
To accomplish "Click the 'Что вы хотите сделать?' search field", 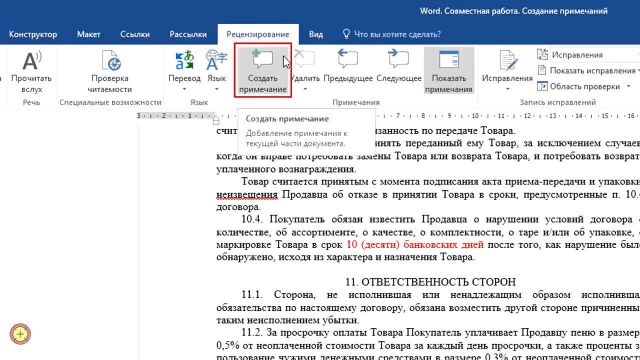I will pyautogui.click(x=397, y=34).
